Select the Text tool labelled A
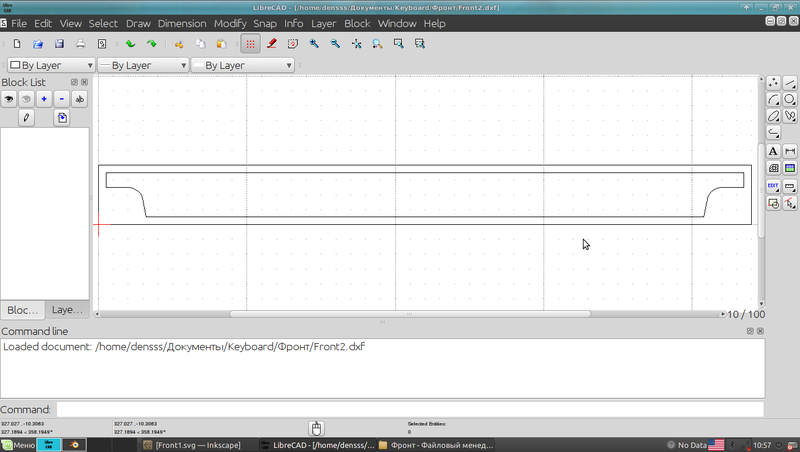Viewport: 800px width, 452px height. [773, 151]
